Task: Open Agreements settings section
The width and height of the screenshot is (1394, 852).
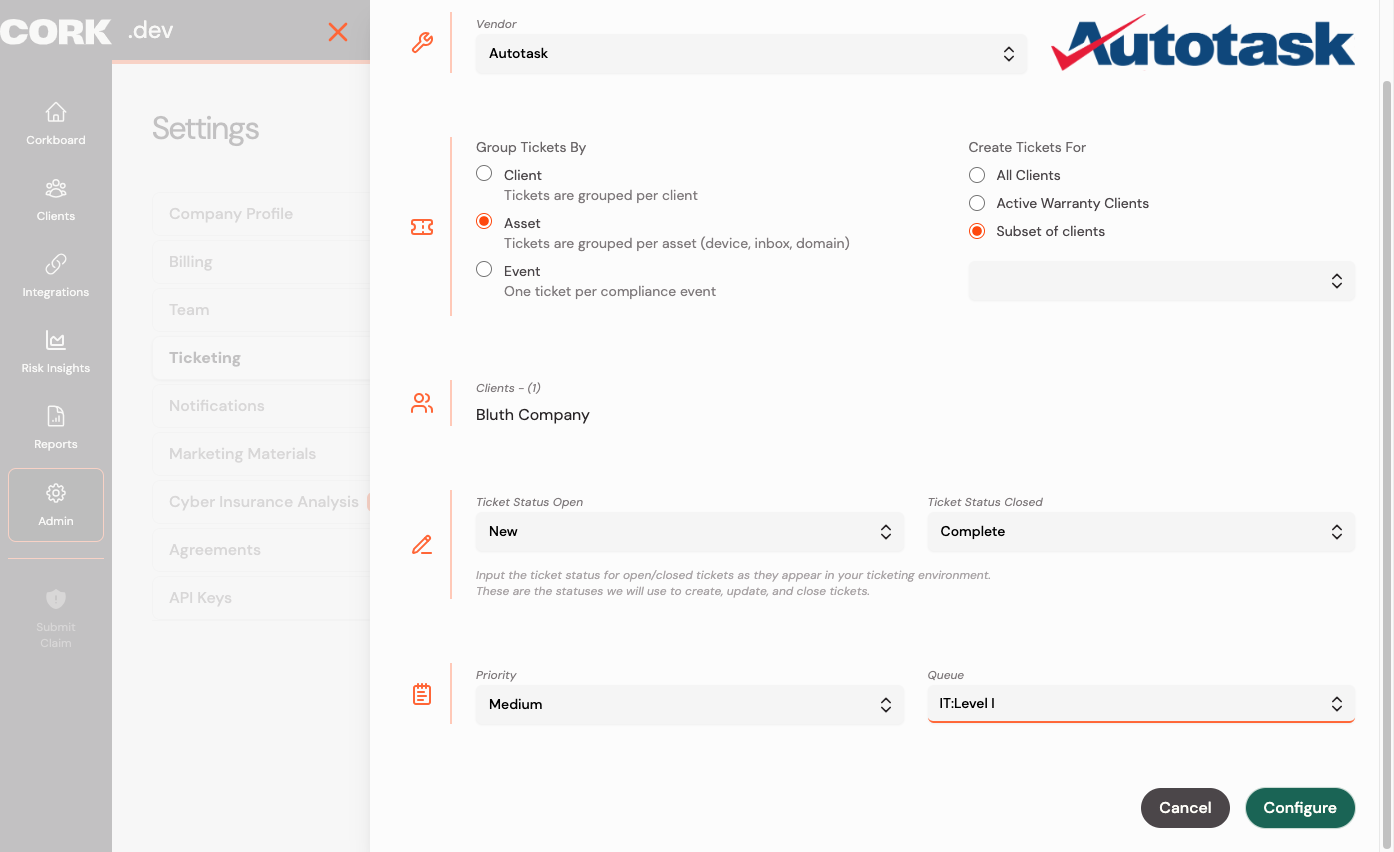Action: [x=261, y=550]
